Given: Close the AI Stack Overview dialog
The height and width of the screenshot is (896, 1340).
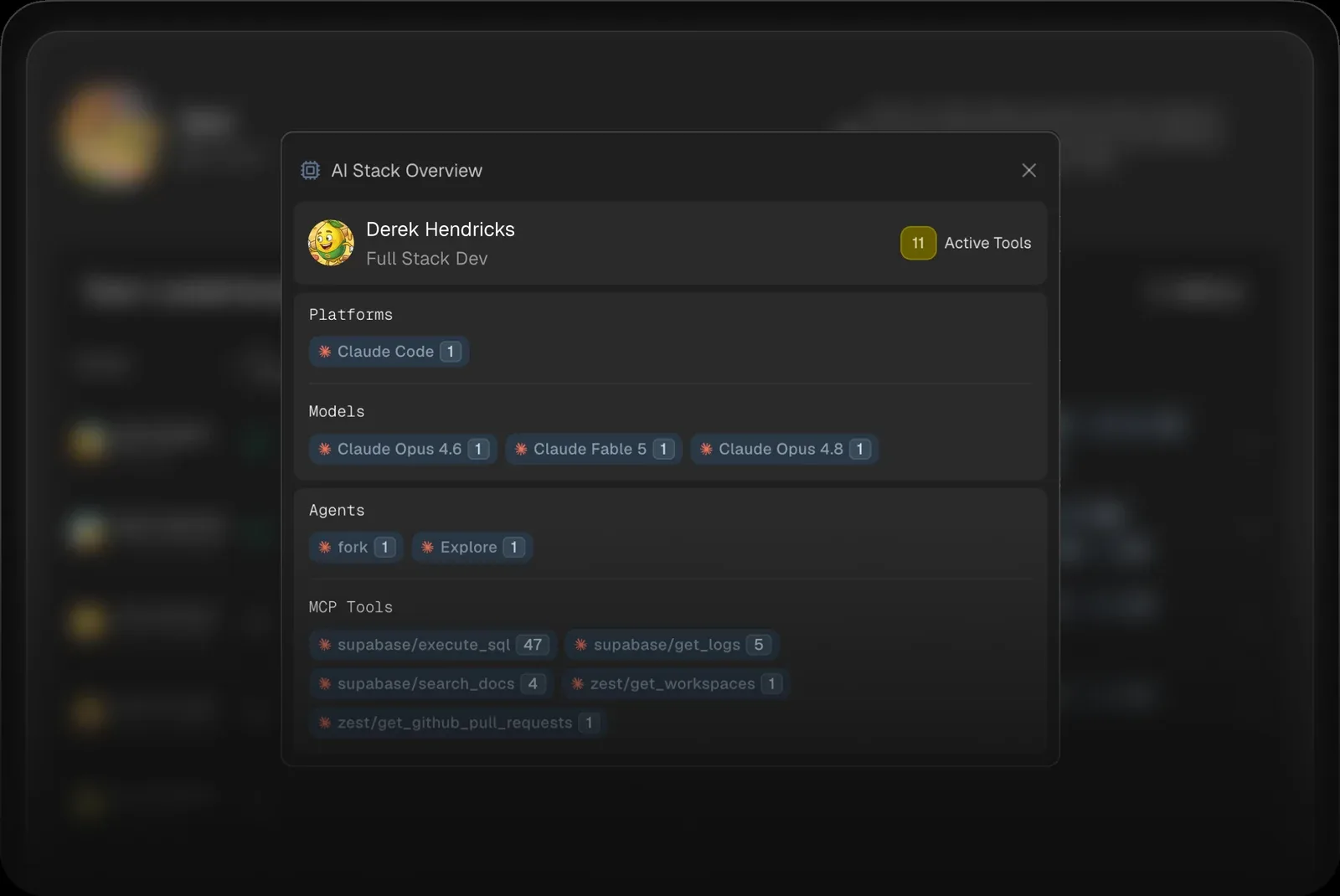Looking at the screenshot, I should [1029, 171].
